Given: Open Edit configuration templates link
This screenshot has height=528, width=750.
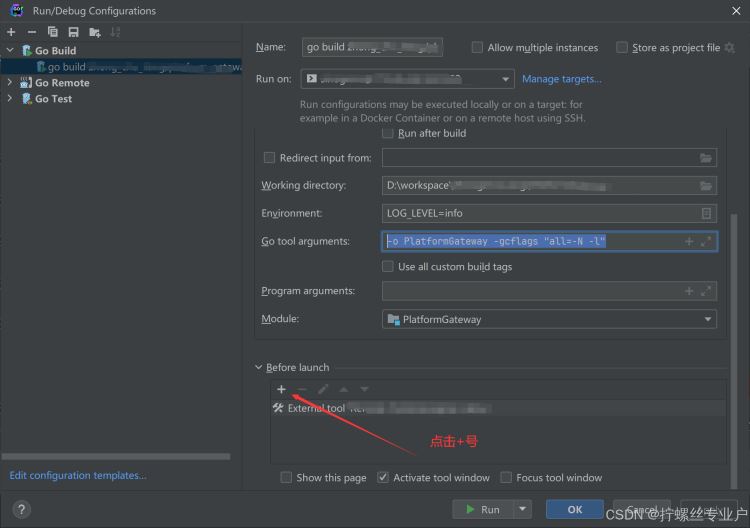Looking at the screenshot, I should 78,475.
